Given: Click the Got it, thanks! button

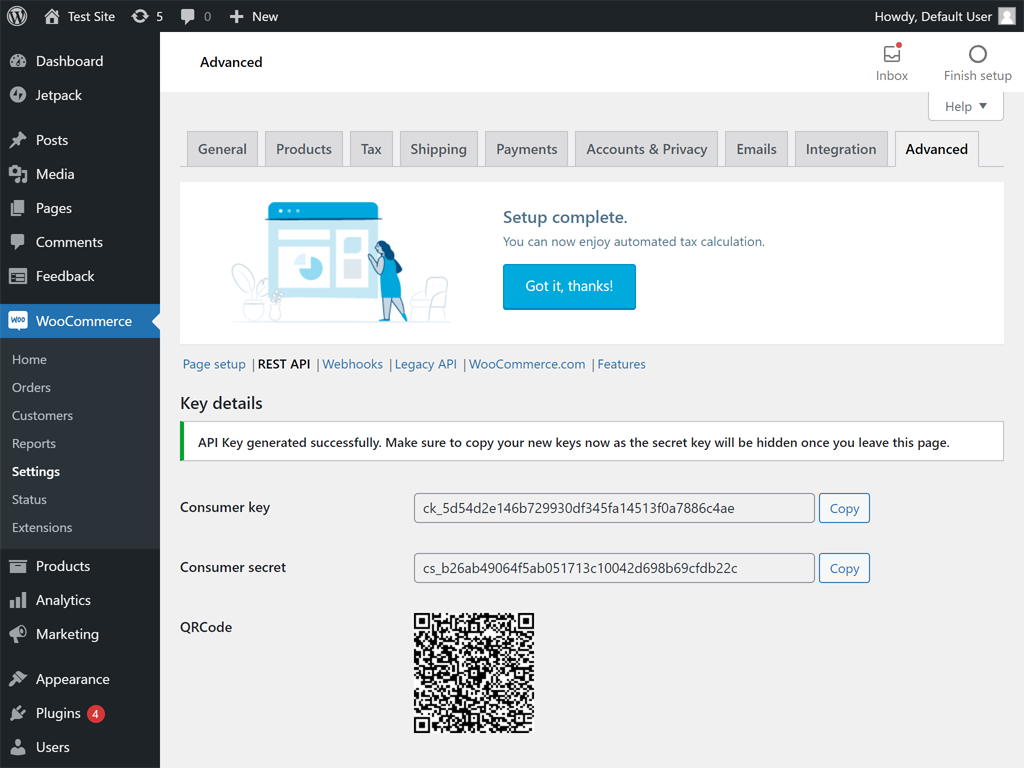Looking at the screenshot, I should 569,286.
